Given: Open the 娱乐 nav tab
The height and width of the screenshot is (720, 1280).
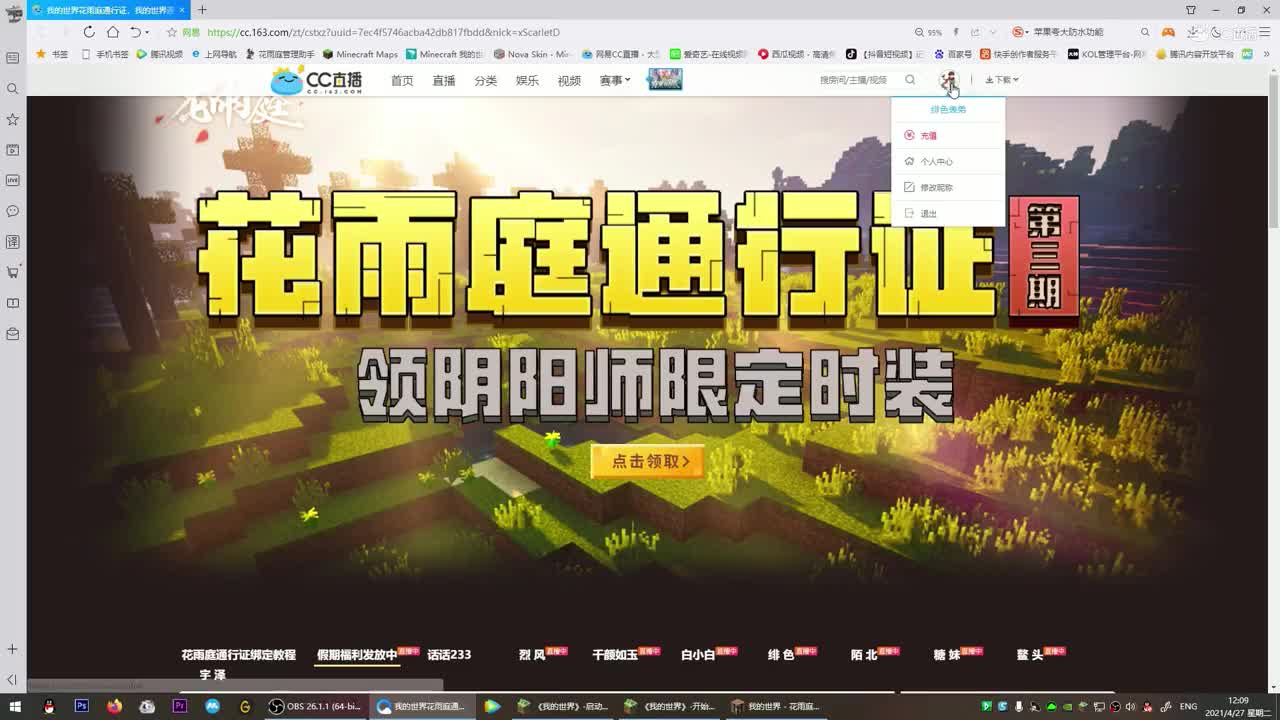Looking at the screenshot, I should point(527,80).
